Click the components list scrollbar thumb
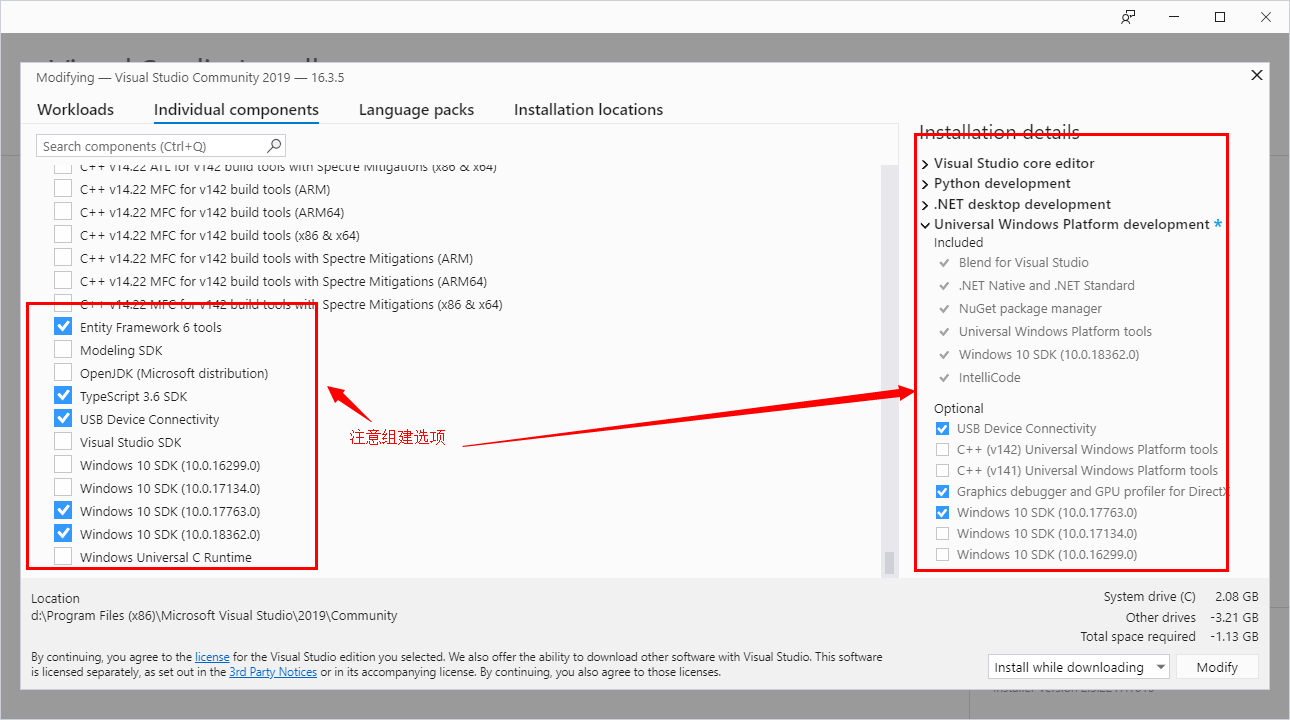 coord(889,563)
